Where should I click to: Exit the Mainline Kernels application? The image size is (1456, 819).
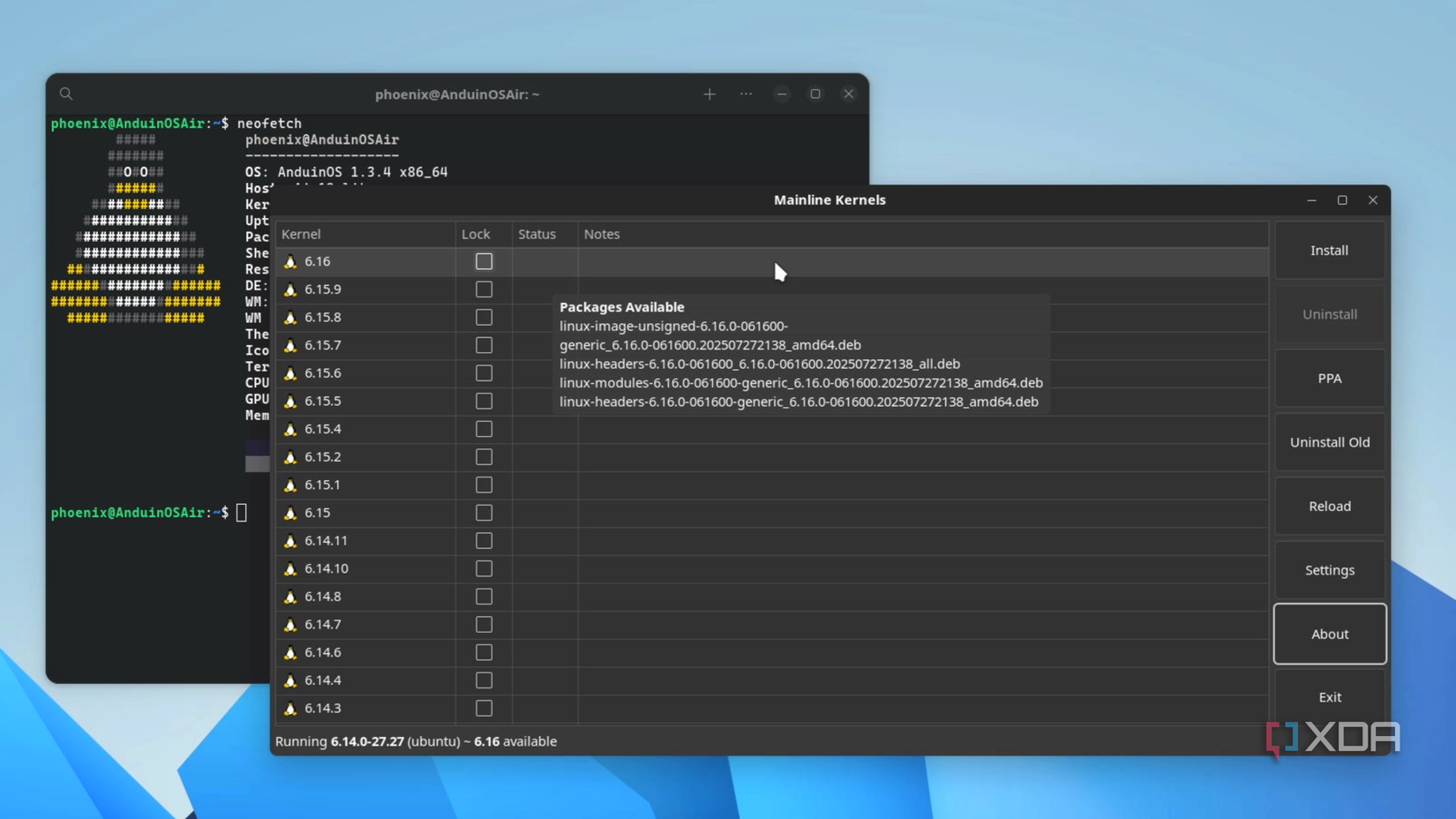click(x=1329, y=697)
